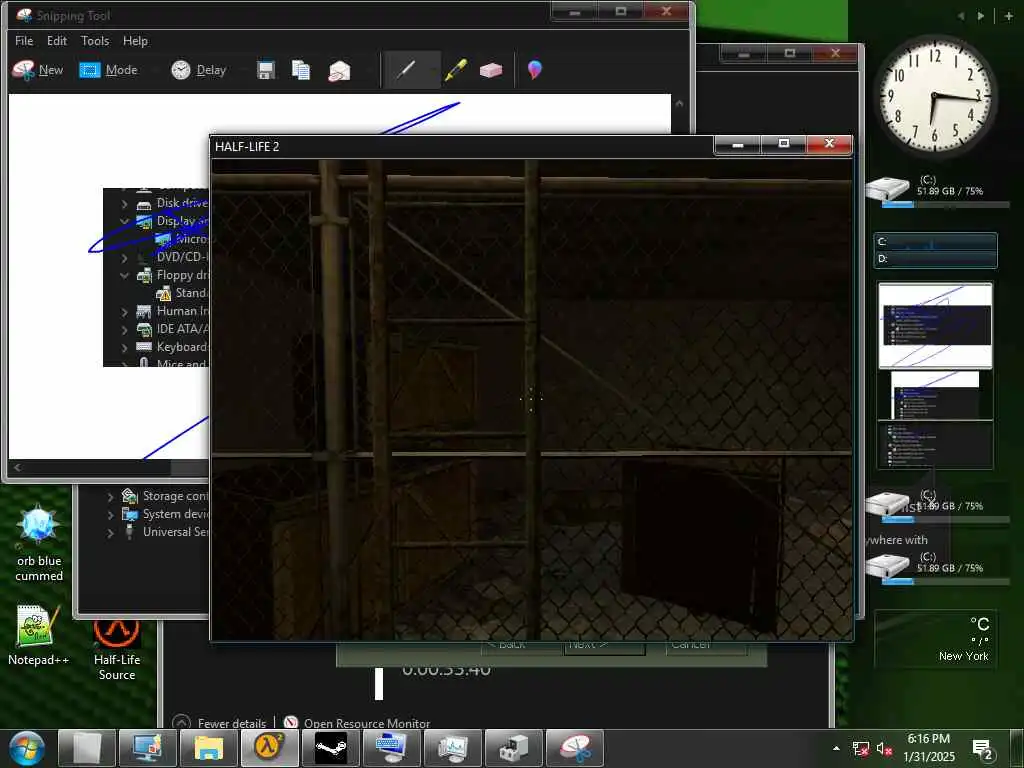Click the D: row in disk activity gadget

tap(936, 259)
